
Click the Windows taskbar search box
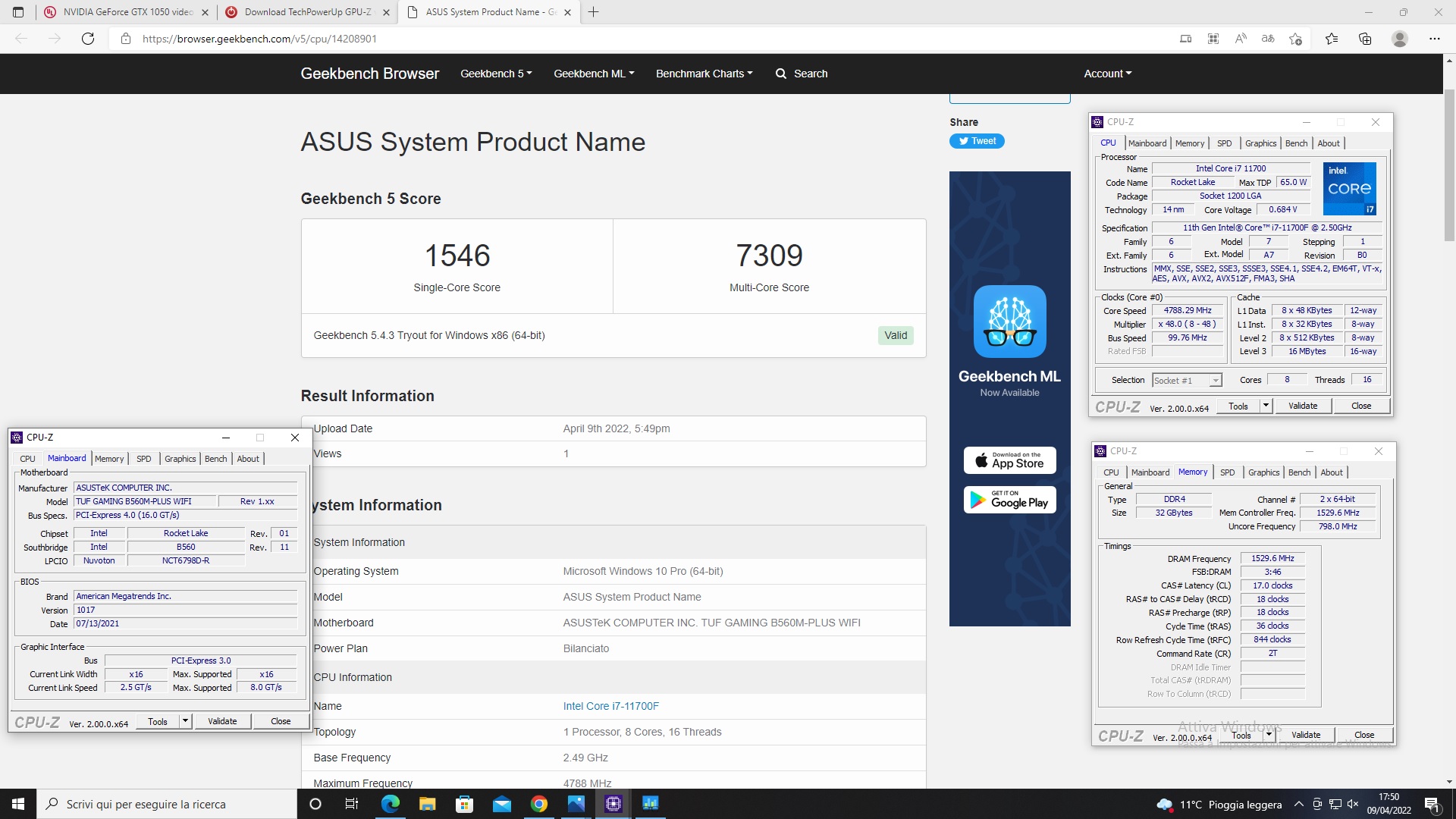pos(166,804)
